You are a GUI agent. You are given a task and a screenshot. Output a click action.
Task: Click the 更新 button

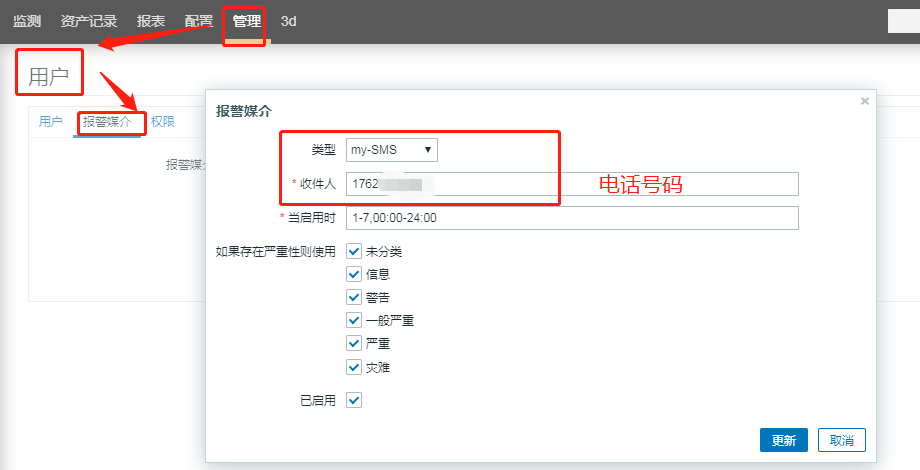[x=784, y=440]
